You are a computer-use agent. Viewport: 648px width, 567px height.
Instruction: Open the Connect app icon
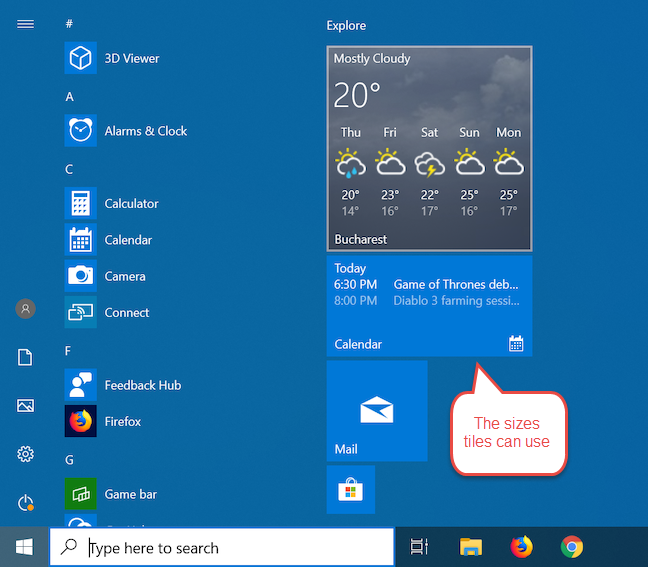[x=81, y=312]
